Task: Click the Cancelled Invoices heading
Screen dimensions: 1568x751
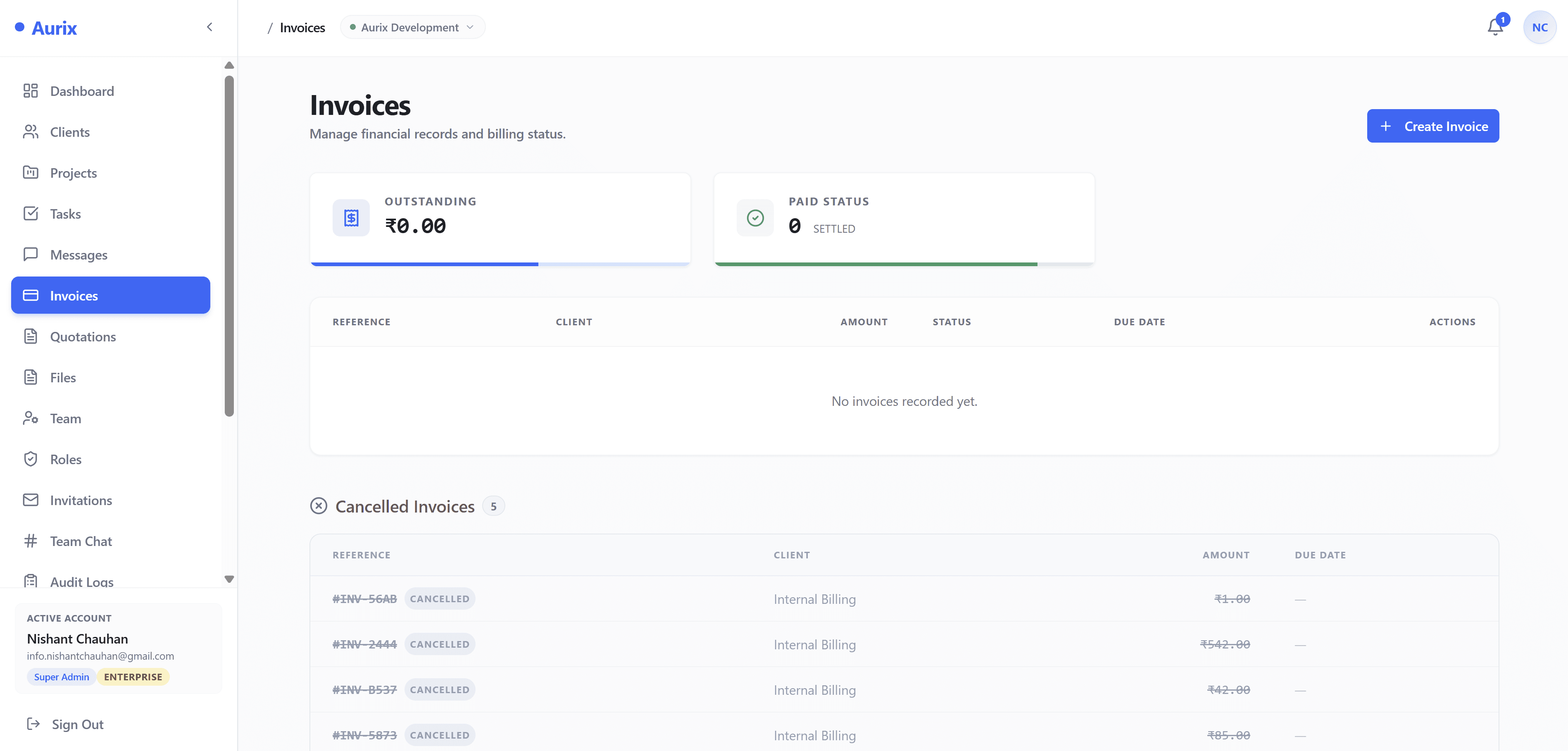Action: 405,506
